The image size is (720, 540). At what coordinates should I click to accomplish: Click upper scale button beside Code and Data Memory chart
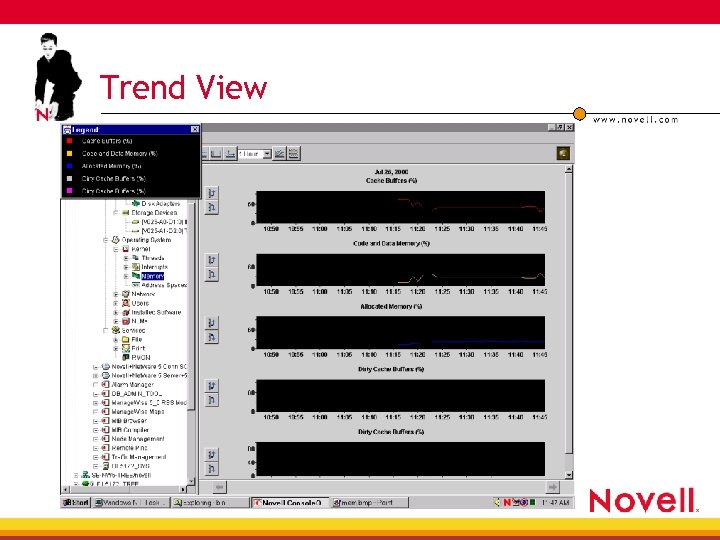click(211, 260)
